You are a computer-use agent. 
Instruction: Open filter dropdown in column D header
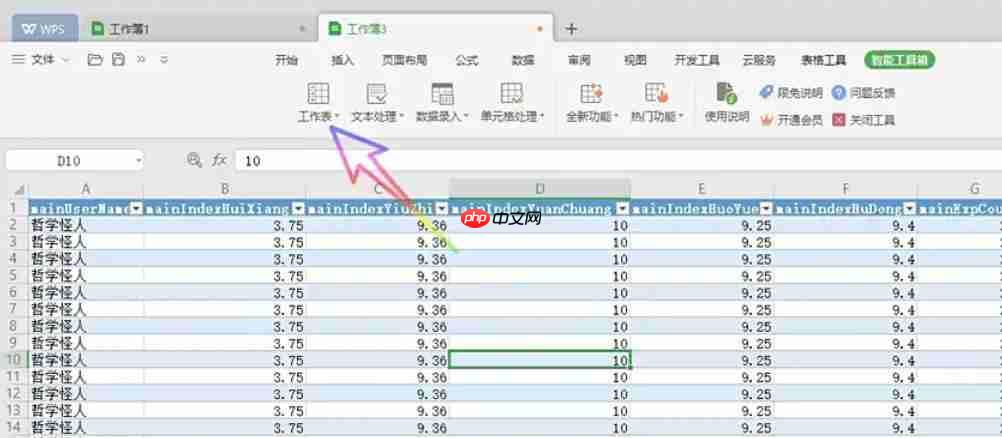coord(622,208)
